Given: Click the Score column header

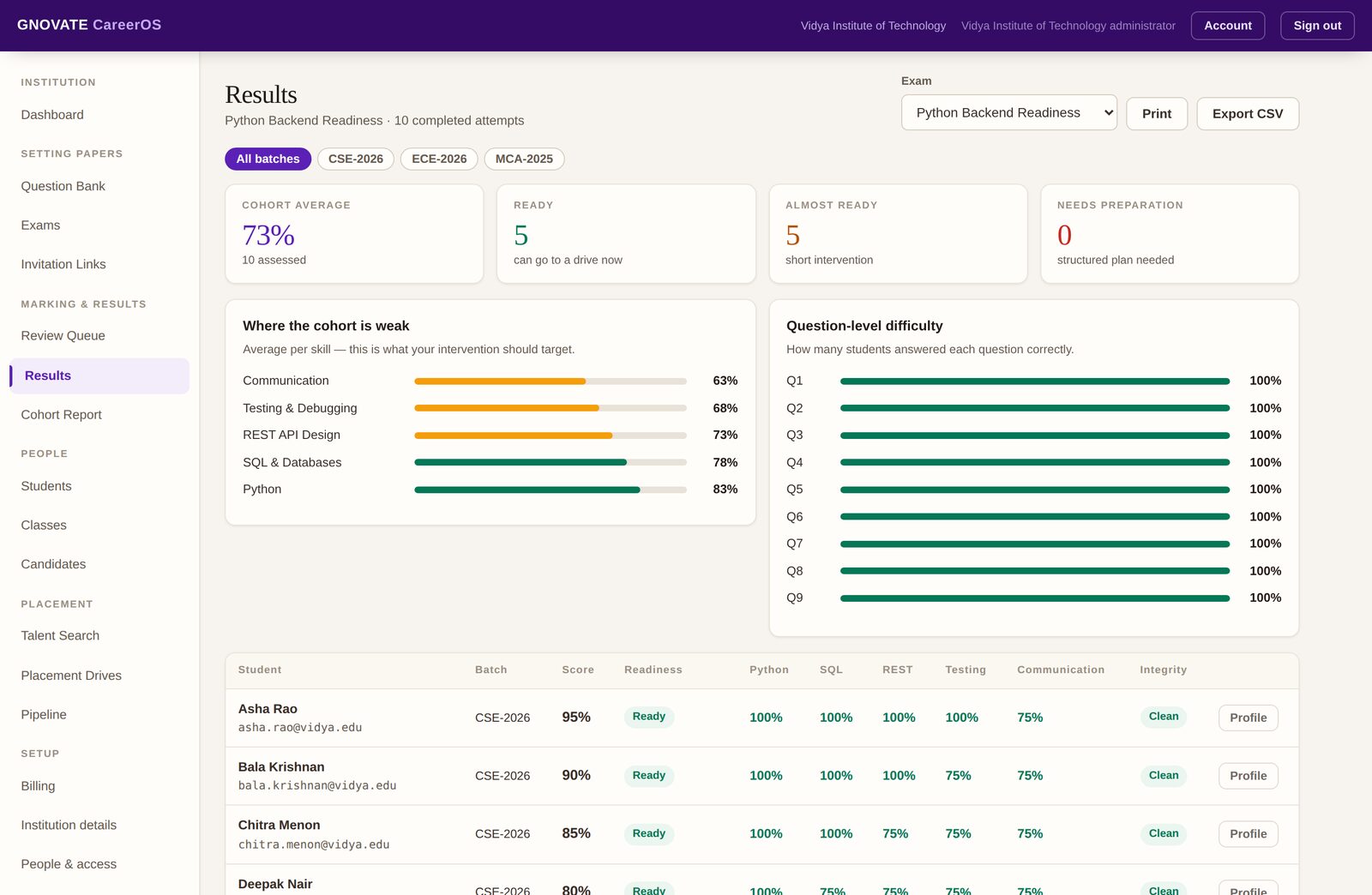Looking at the screenshot, I should pyautogui.click(x=578, y=670).
